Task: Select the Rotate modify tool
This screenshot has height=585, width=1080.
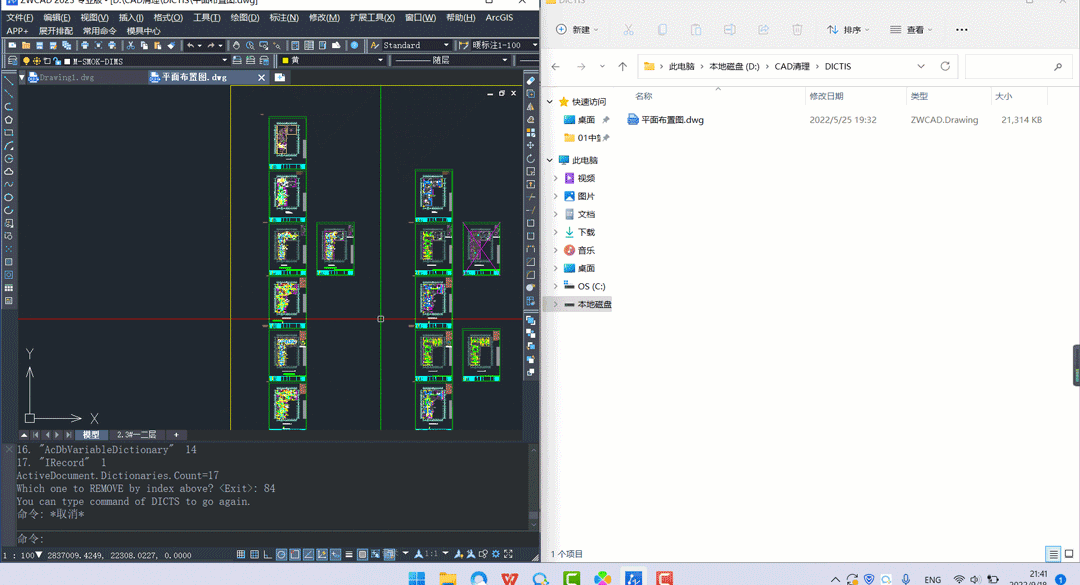Action: point(530,158)
